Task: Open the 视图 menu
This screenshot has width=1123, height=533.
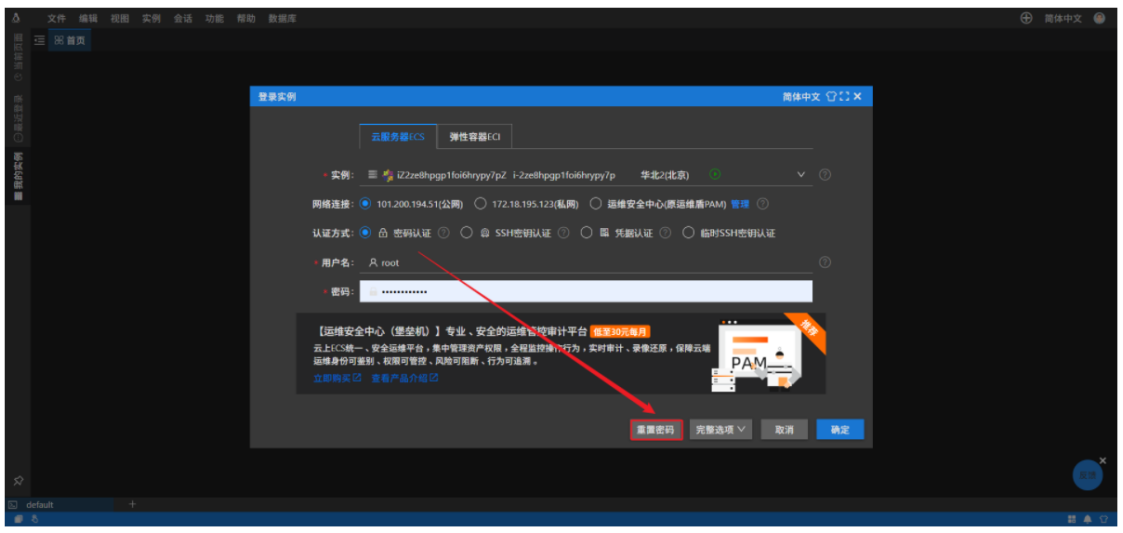Action: pyautogui.click(x=120, y=19)
